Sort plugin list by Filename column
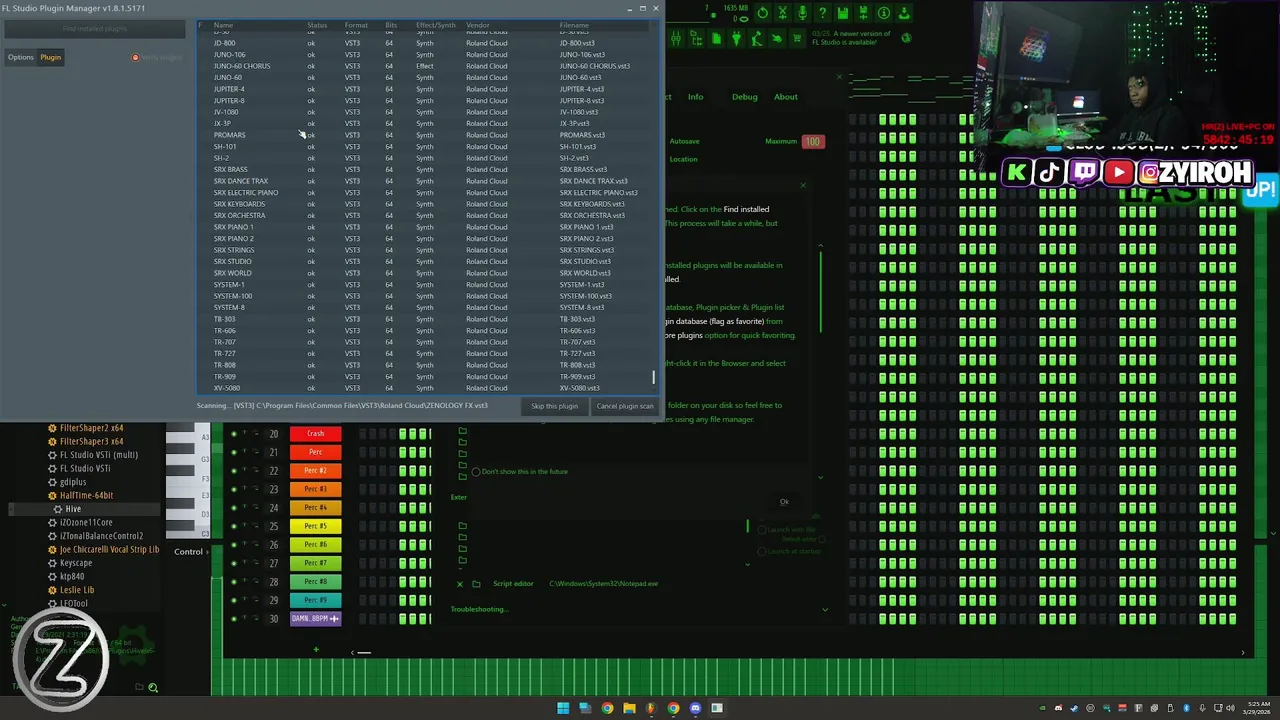The width and height of the screenshot is (1280, 720). pyautogui.click(x=574, y=25)
